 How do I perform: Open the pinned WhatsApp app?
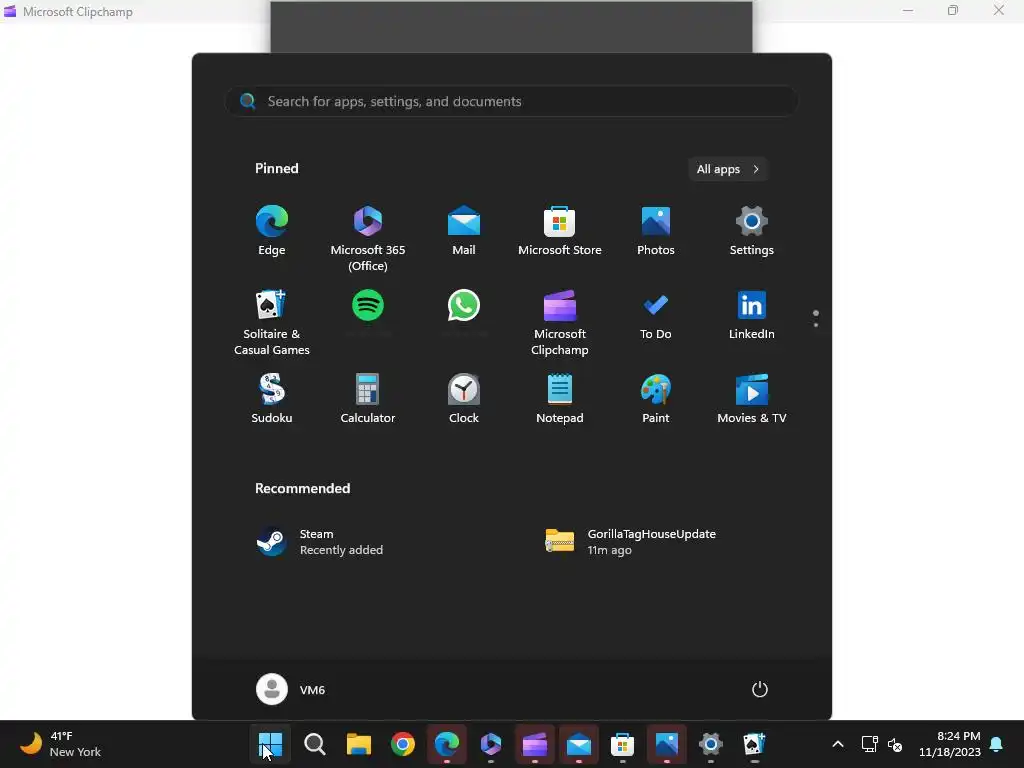coord(464,305)
